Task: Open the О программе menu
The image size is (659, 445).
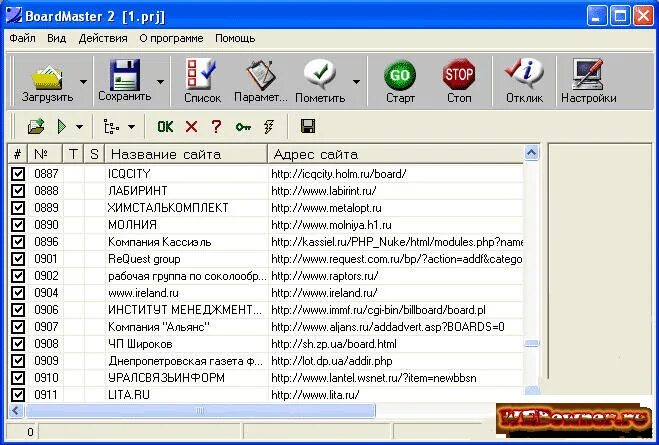Action: point(171,38)
